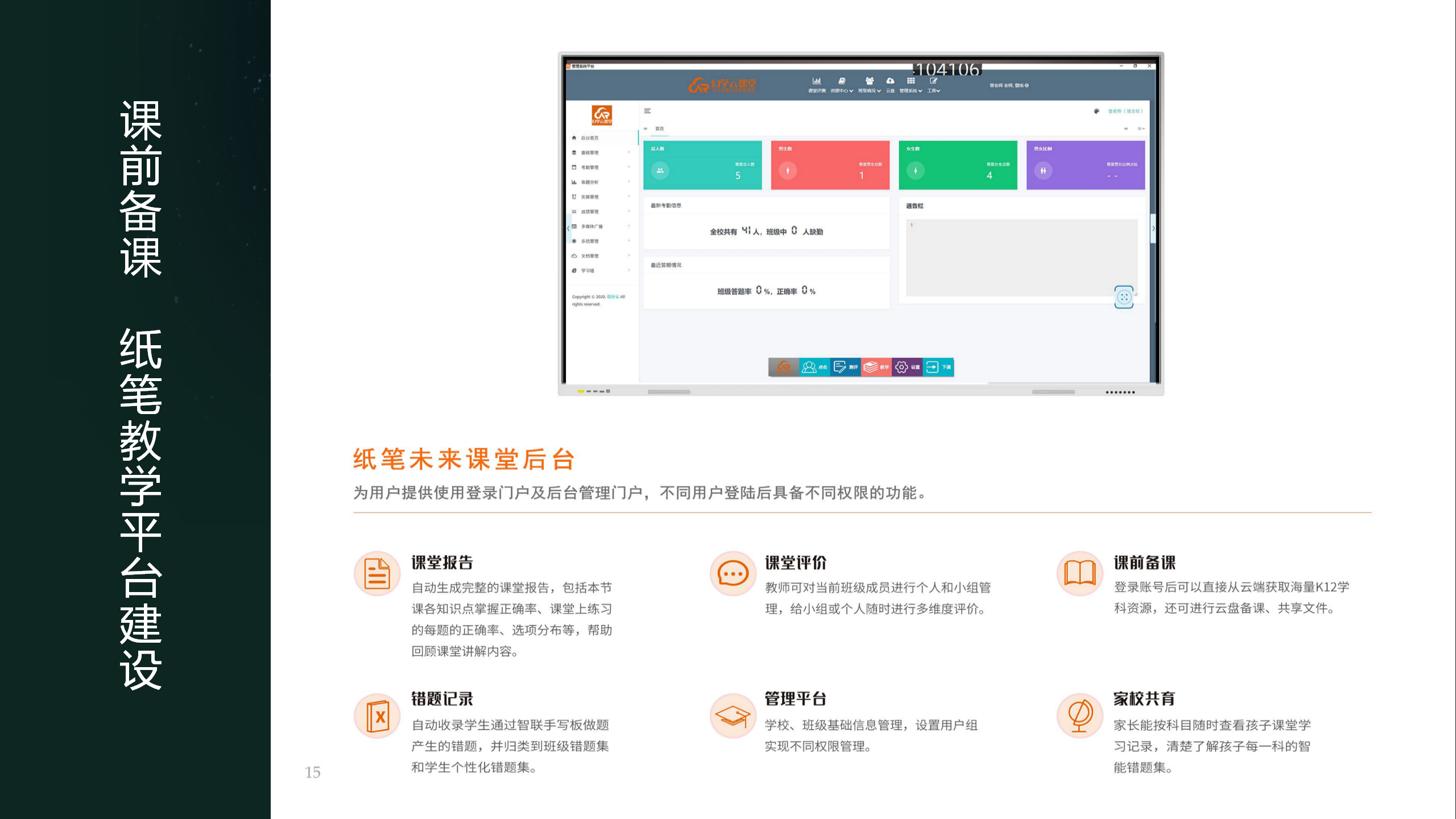Click the 佰分云 copyright link
Screen dimensions: 1456x819
pyautogui.click(x=613, y=297)
